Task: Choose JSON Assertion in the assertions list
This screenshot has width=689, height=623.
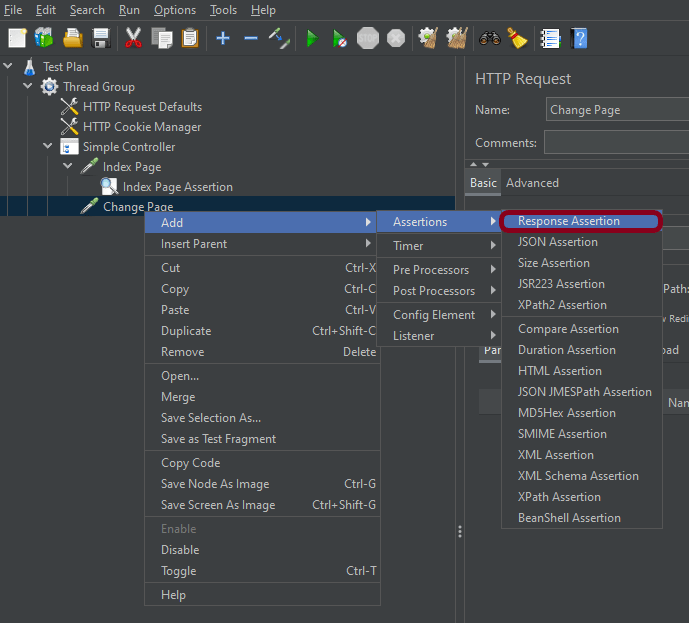Action: tap(557, 242)
